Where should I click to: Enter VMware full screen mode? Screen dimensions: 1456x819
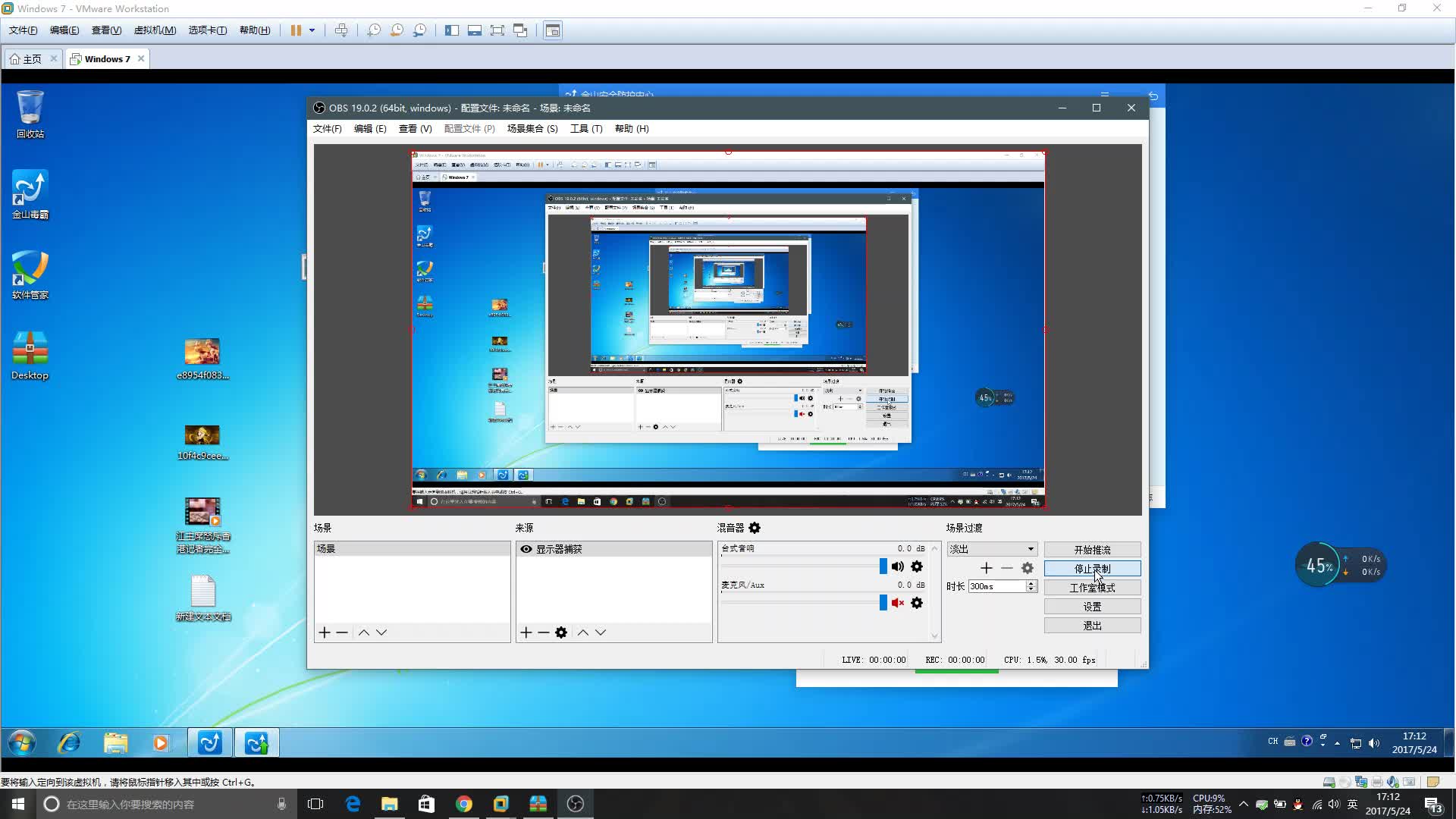[497, 30]
